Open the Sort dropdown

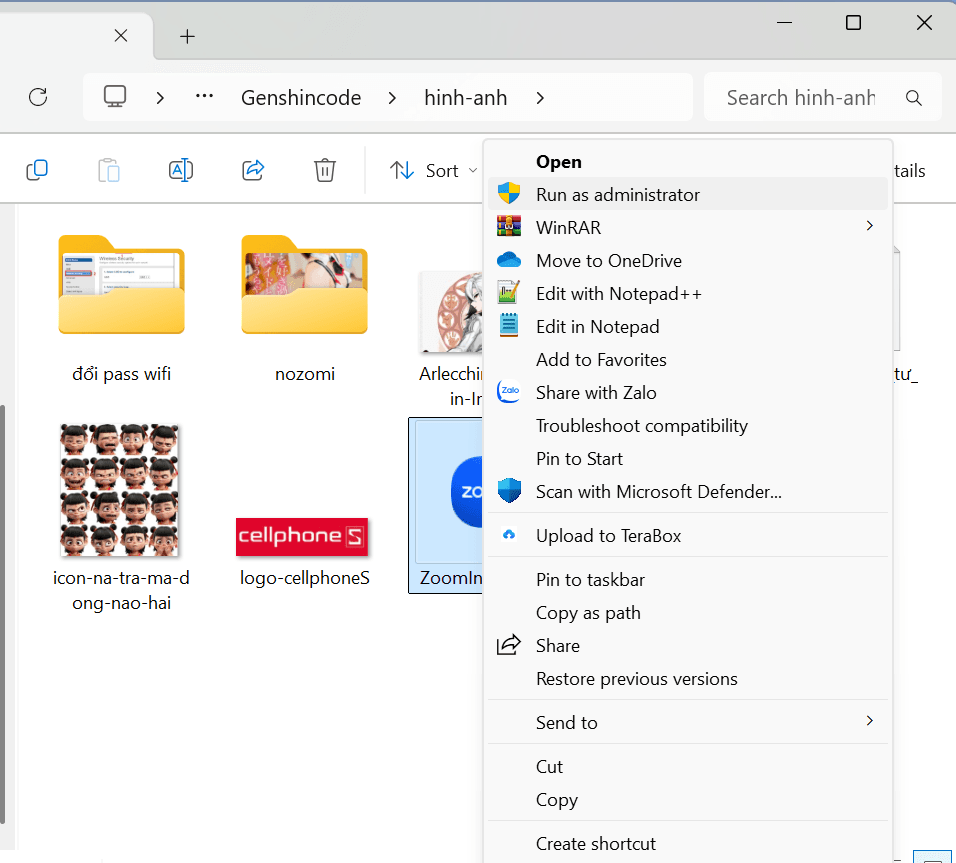pyautogui.click(x=432, y=171)
